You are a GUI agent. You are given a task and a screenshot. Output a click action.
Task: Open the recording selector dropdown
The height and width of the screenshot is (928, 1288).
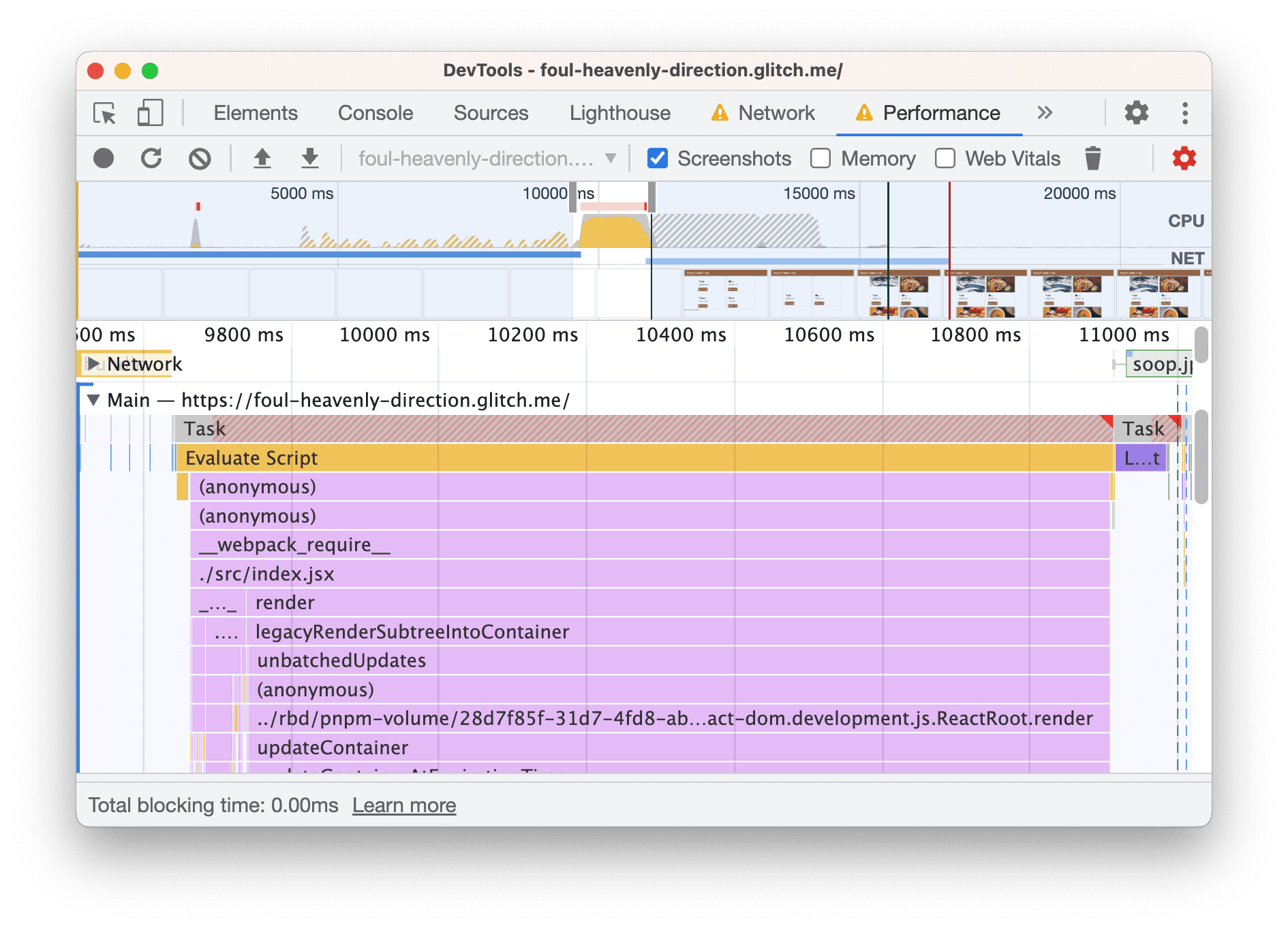[487, 159]
